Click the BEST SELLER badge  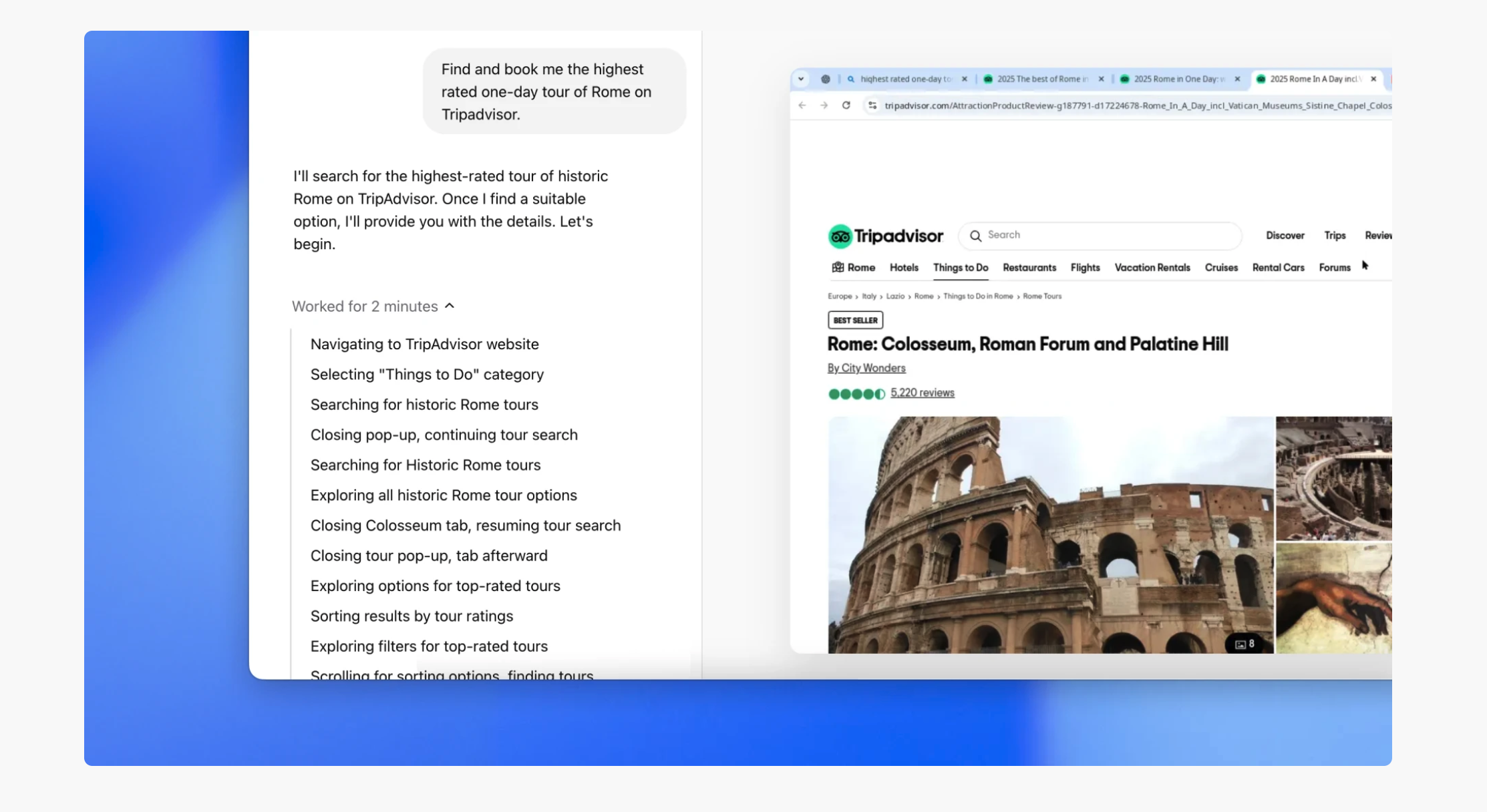point(855,320)
